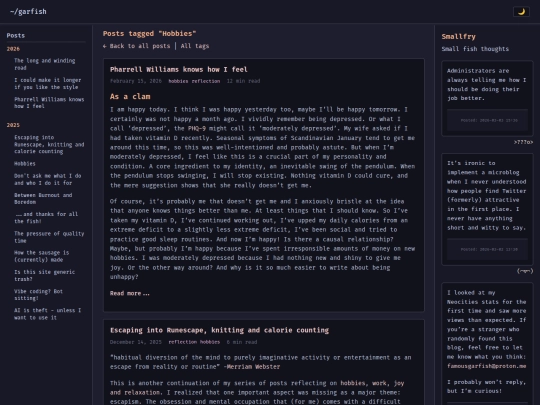The image size is (540, 405).
Task: Click 'December 14, 2025' post date
Action: pyautogui.click(x=136, y=342)
